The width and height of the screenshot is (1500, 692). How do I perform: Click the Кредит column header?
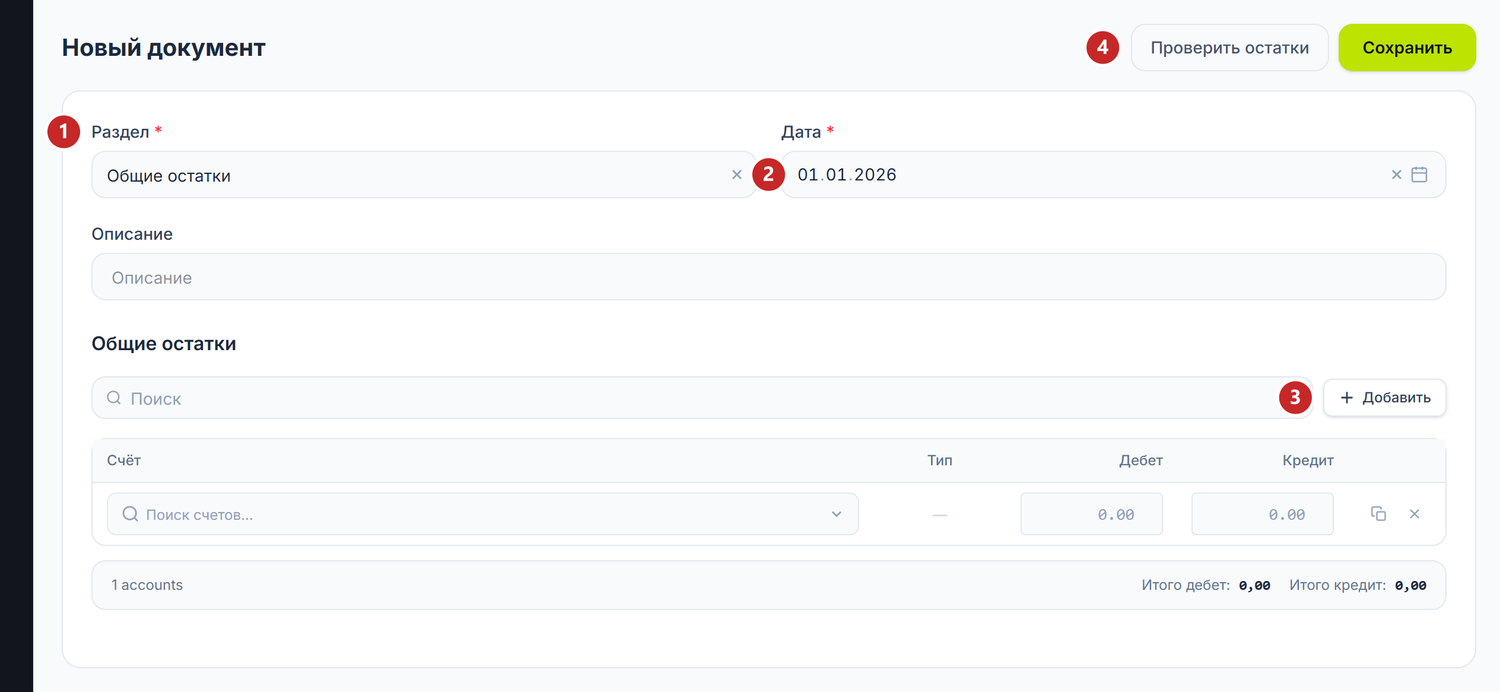(1308, 461)
